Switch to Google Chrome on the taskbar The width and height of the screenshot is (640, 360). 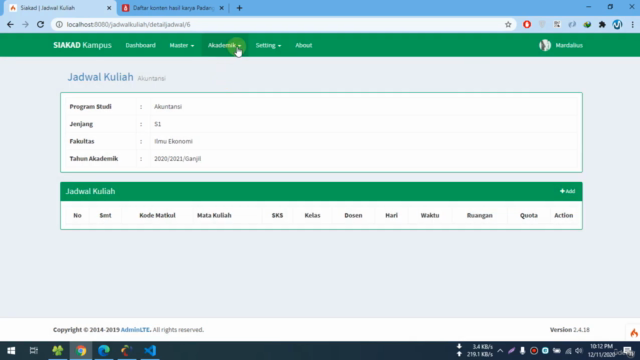pyautogui.click(x=81, y=351)
